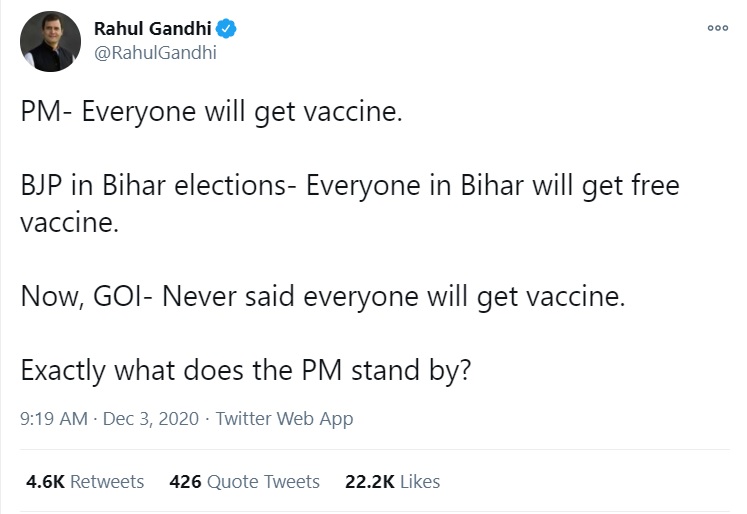Click the '4.6K' retweet count number
This screenshot has height=514, width=747.
point(45,481)
